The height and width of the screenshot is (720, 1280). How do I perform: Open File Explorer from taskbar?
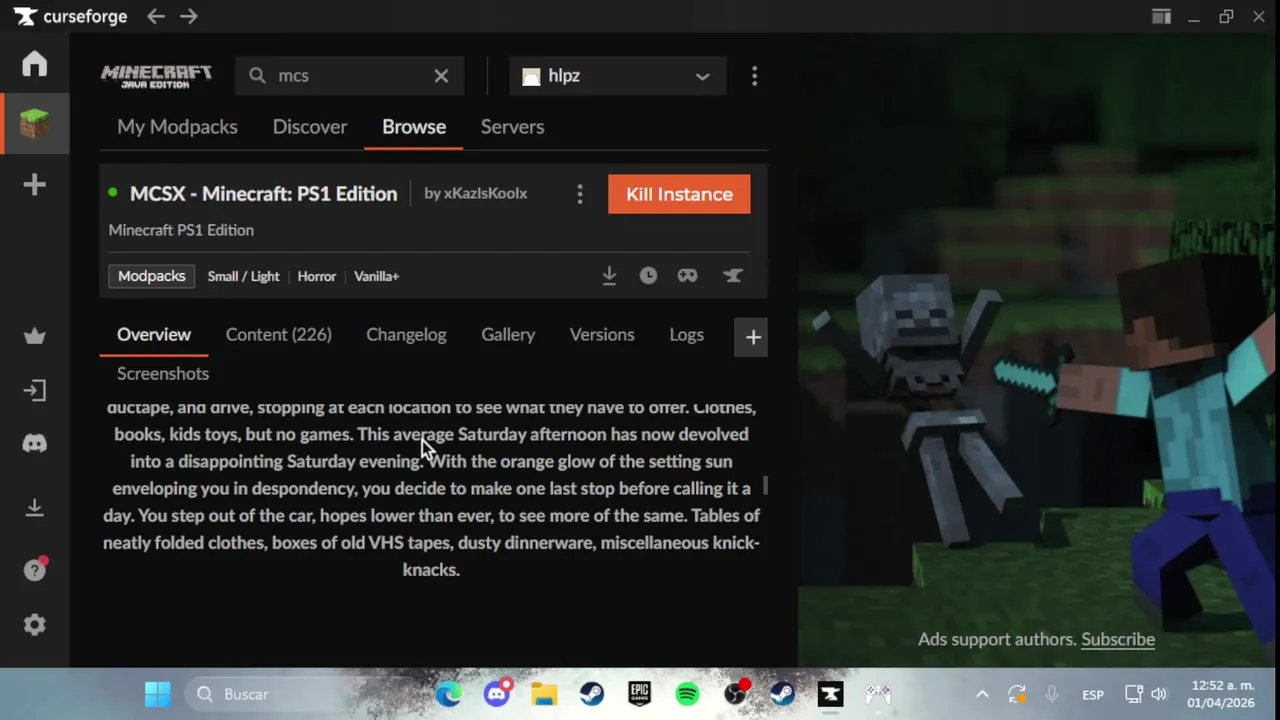pyautogui.click(x=544, y=694)
